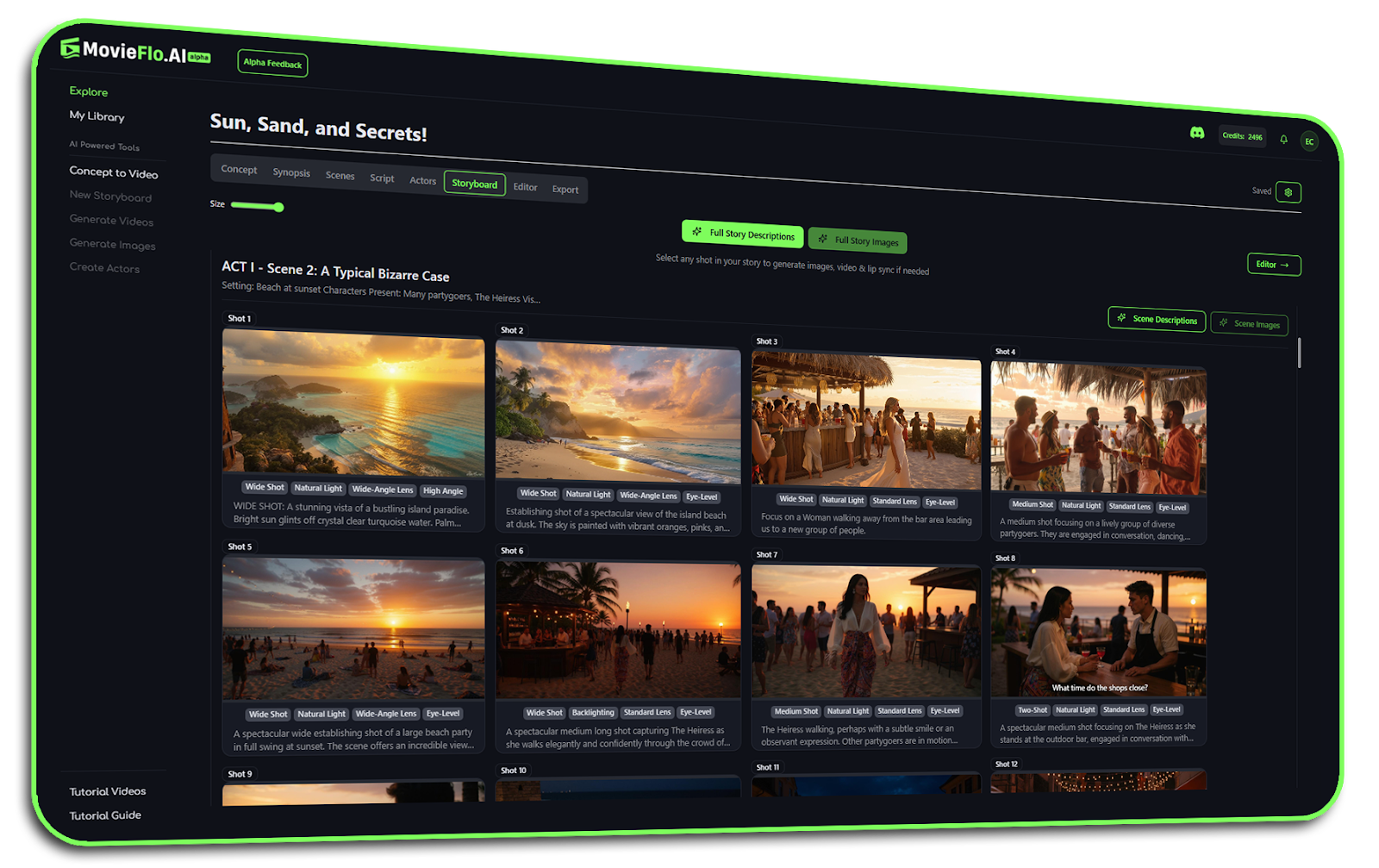Adjust the Size slider handle
Viewport: 1379px width, 868px height.
278,207
